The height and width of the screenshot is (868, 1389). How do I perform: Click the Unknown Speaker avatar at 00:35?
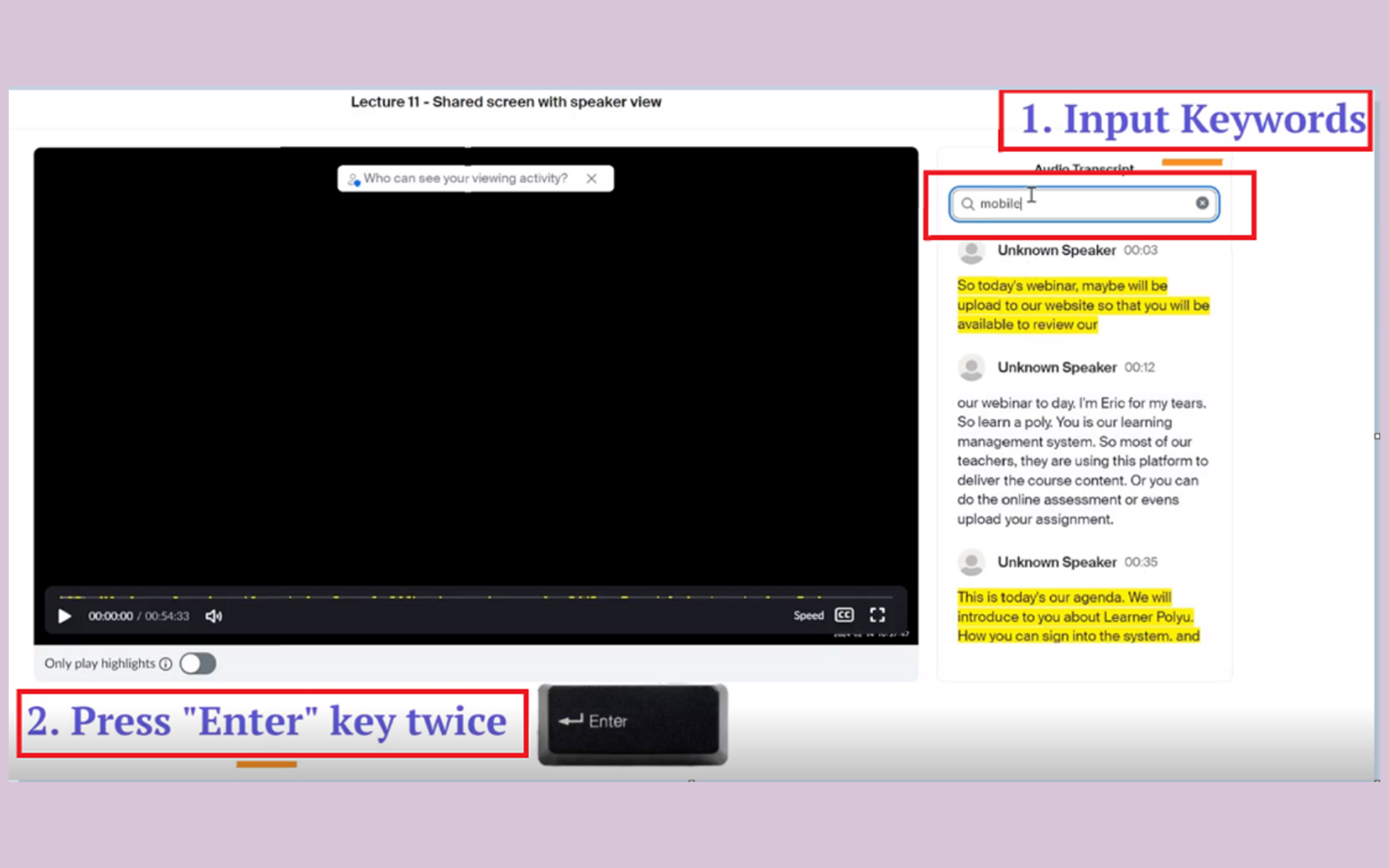pyautogui.click(x=971, y=562)
